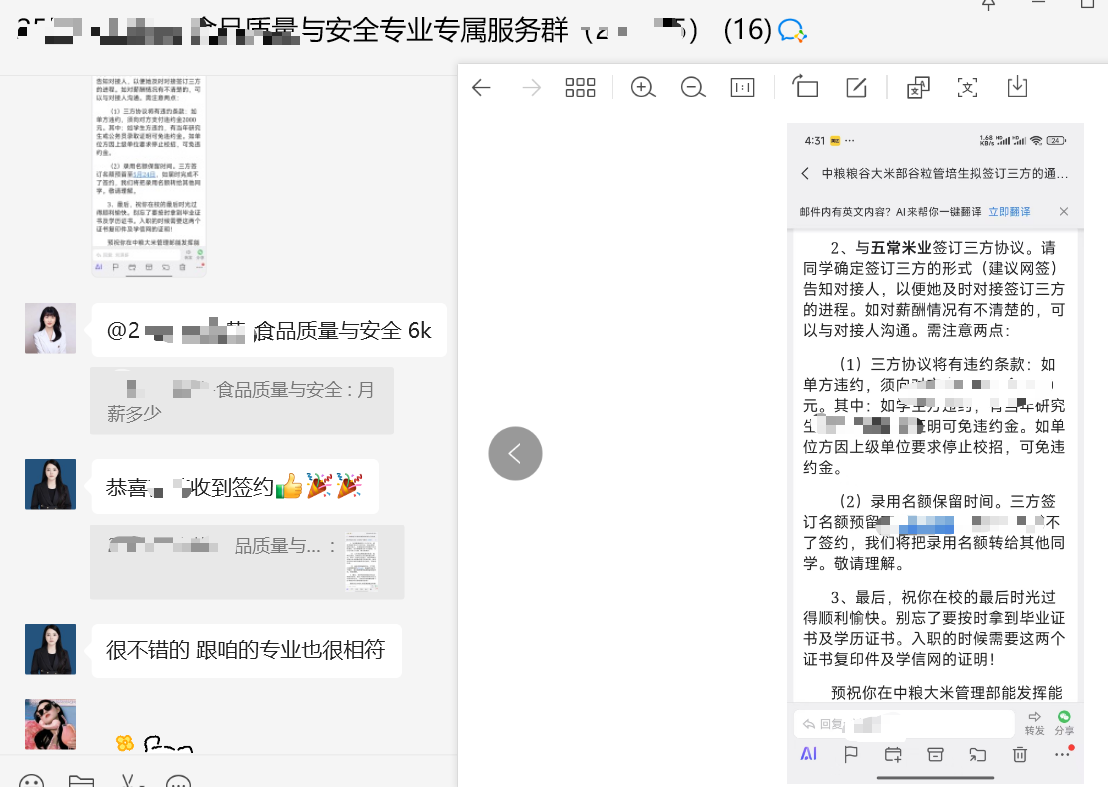Open the send file folder icon

click(81, 781)
